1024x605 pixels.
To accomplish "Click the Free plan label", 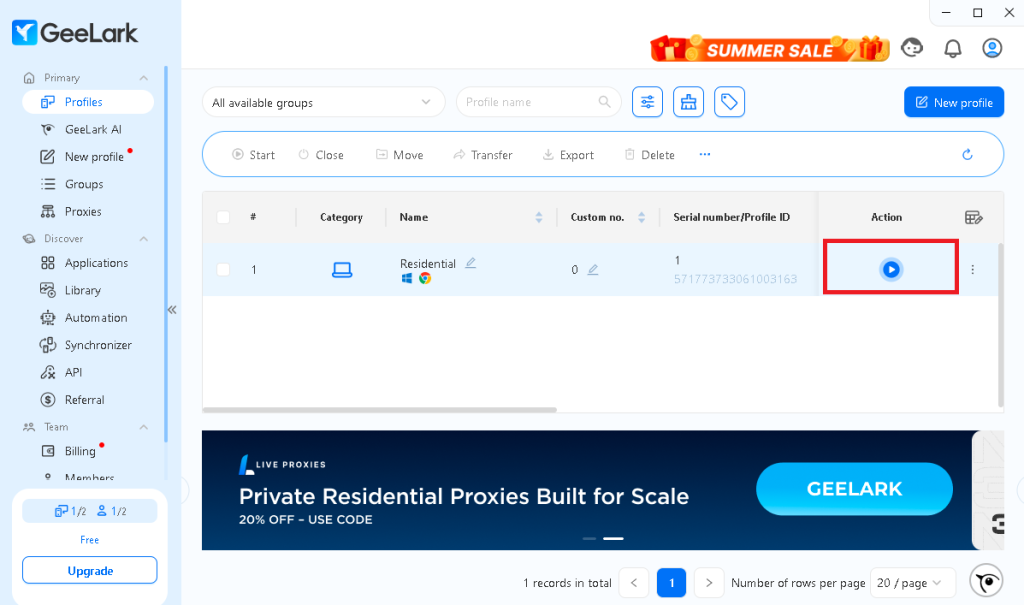I will pos(89,540).
